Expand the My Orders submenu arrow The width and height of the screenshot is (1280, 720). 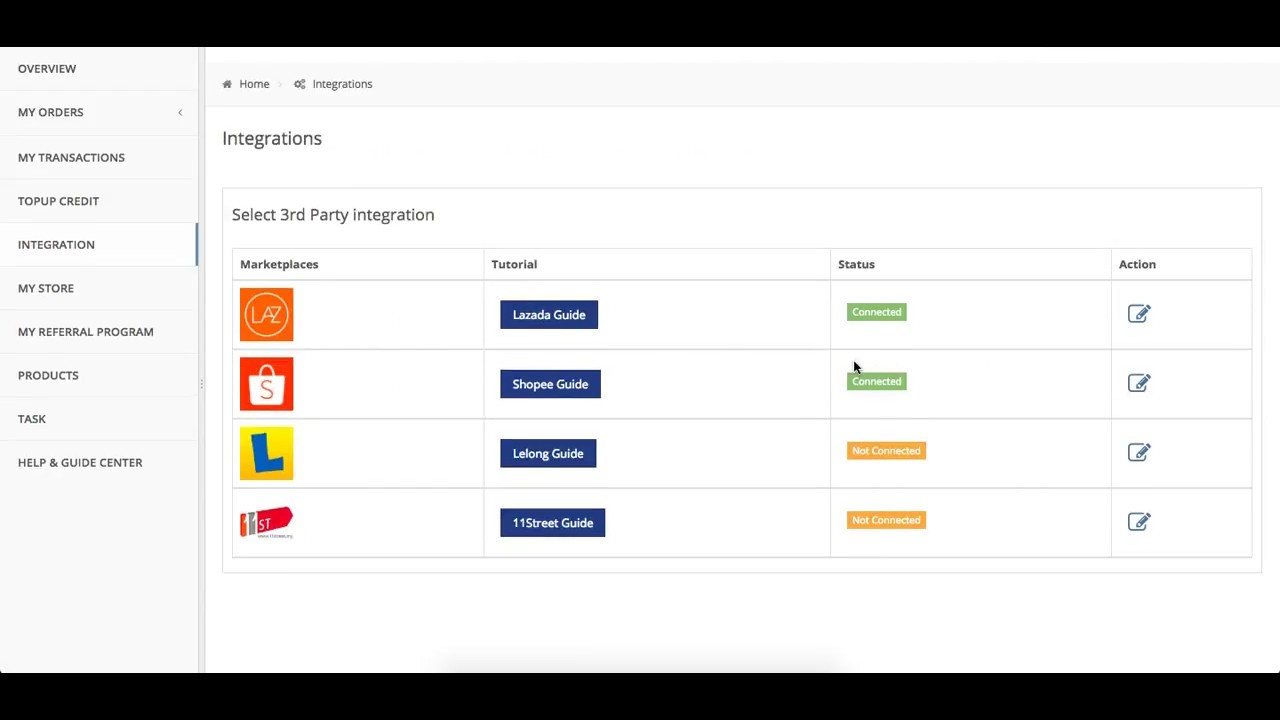pyautogui.click(x=180, y=112)
